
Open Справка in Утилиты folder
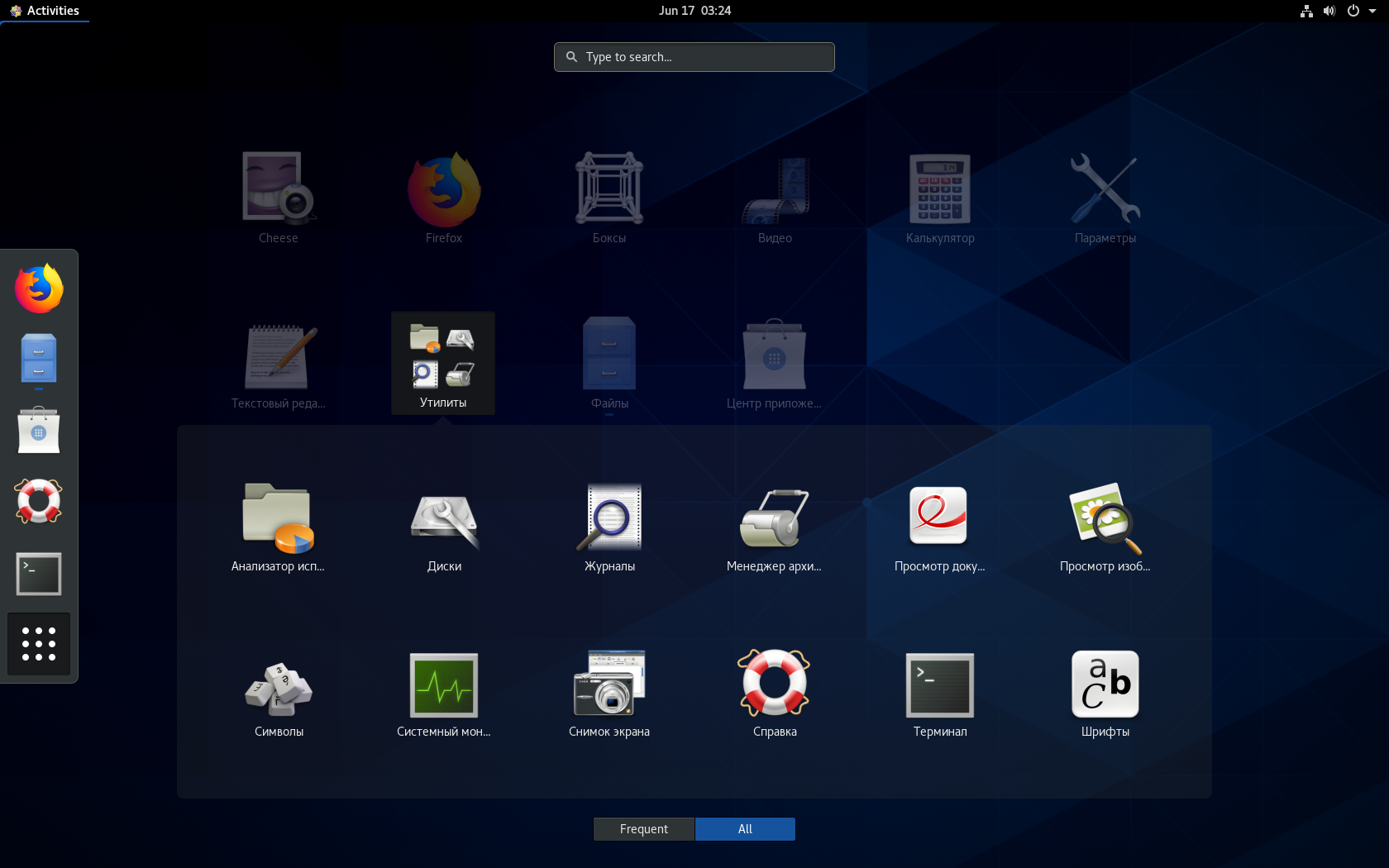tap(775, 692)
